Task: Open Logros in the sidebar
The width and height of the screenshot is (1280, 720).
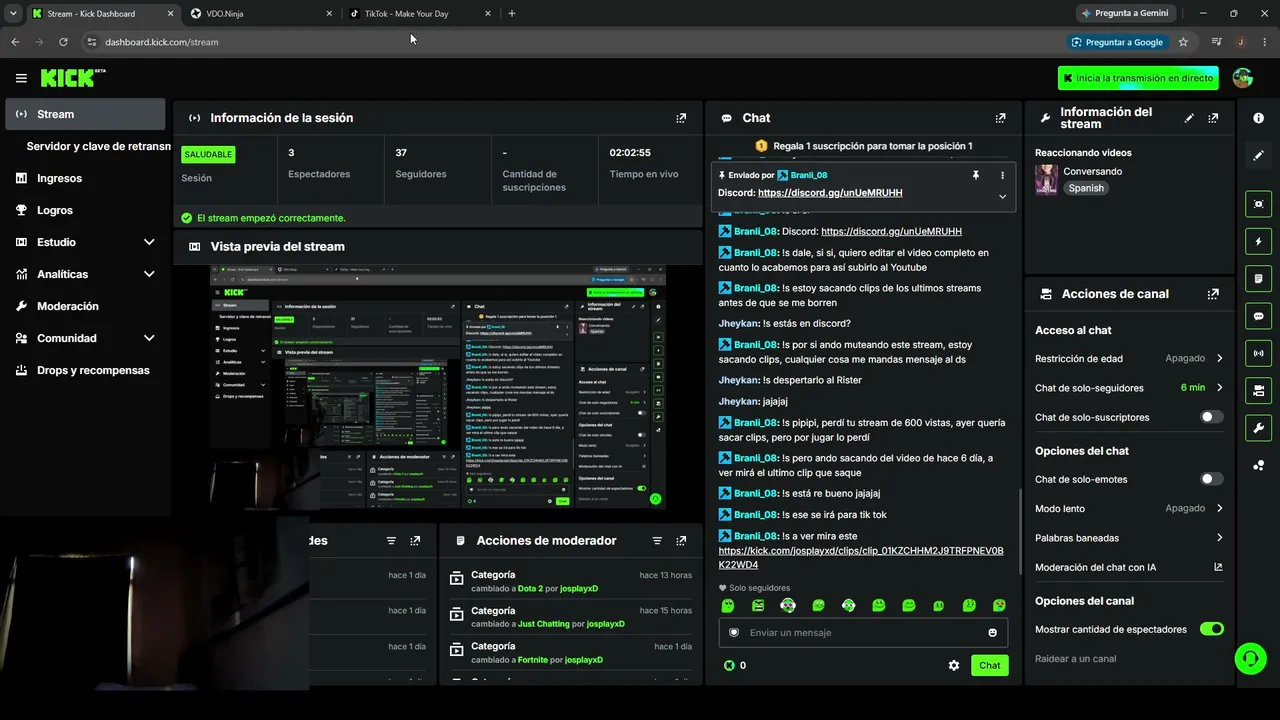Action: click(x=85, y=210)
